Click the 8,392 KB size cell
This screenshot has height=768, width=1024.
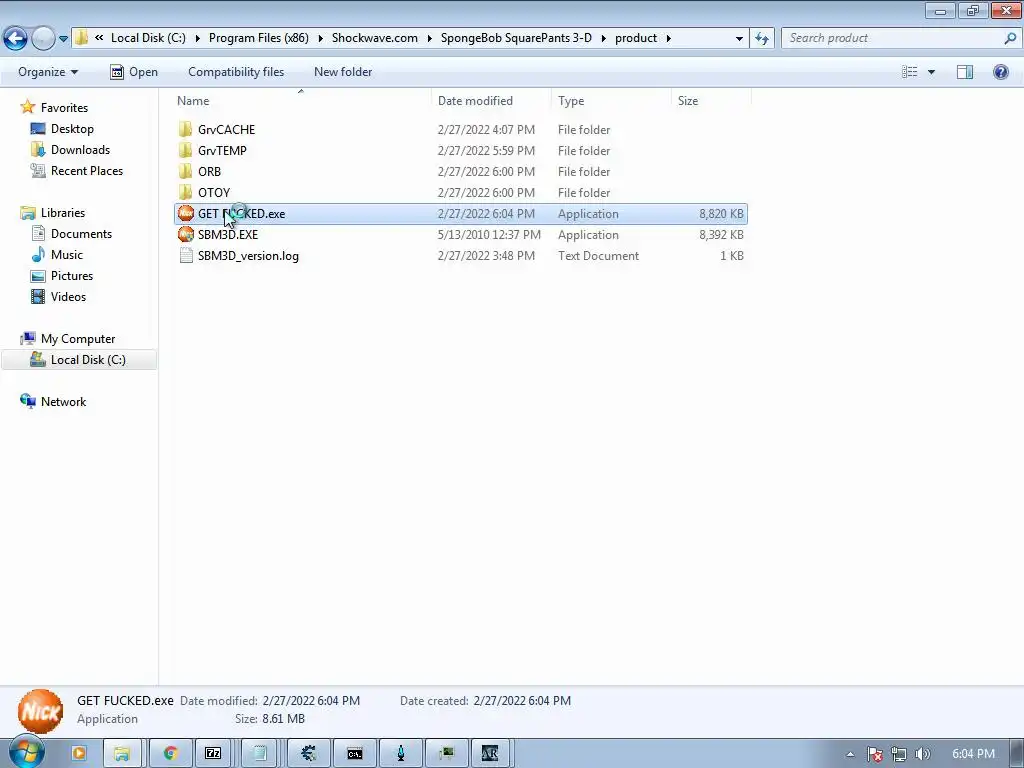click(x=721, y=234)
